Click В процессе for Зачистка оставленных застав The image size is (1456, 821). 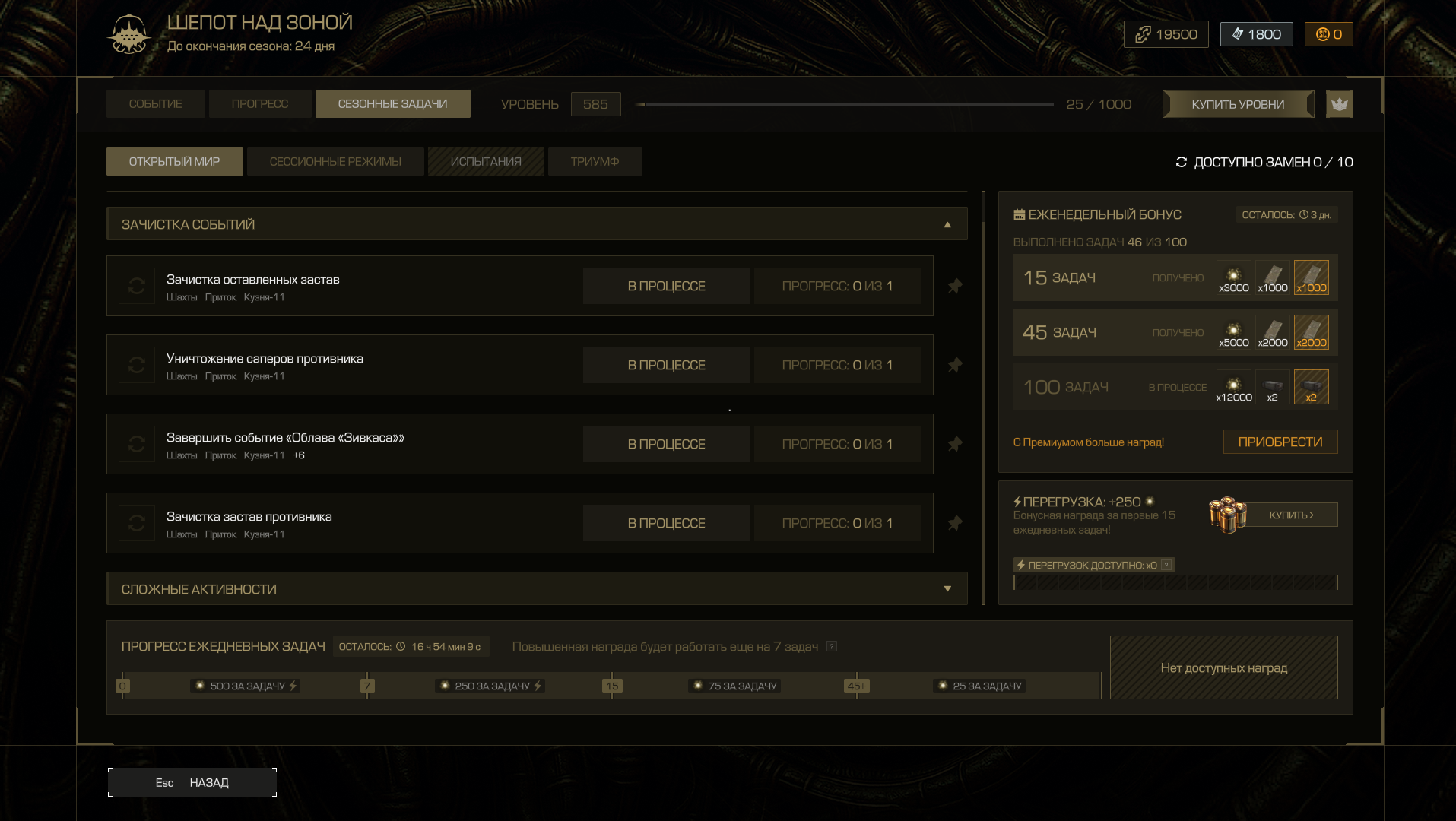[667, 286]
